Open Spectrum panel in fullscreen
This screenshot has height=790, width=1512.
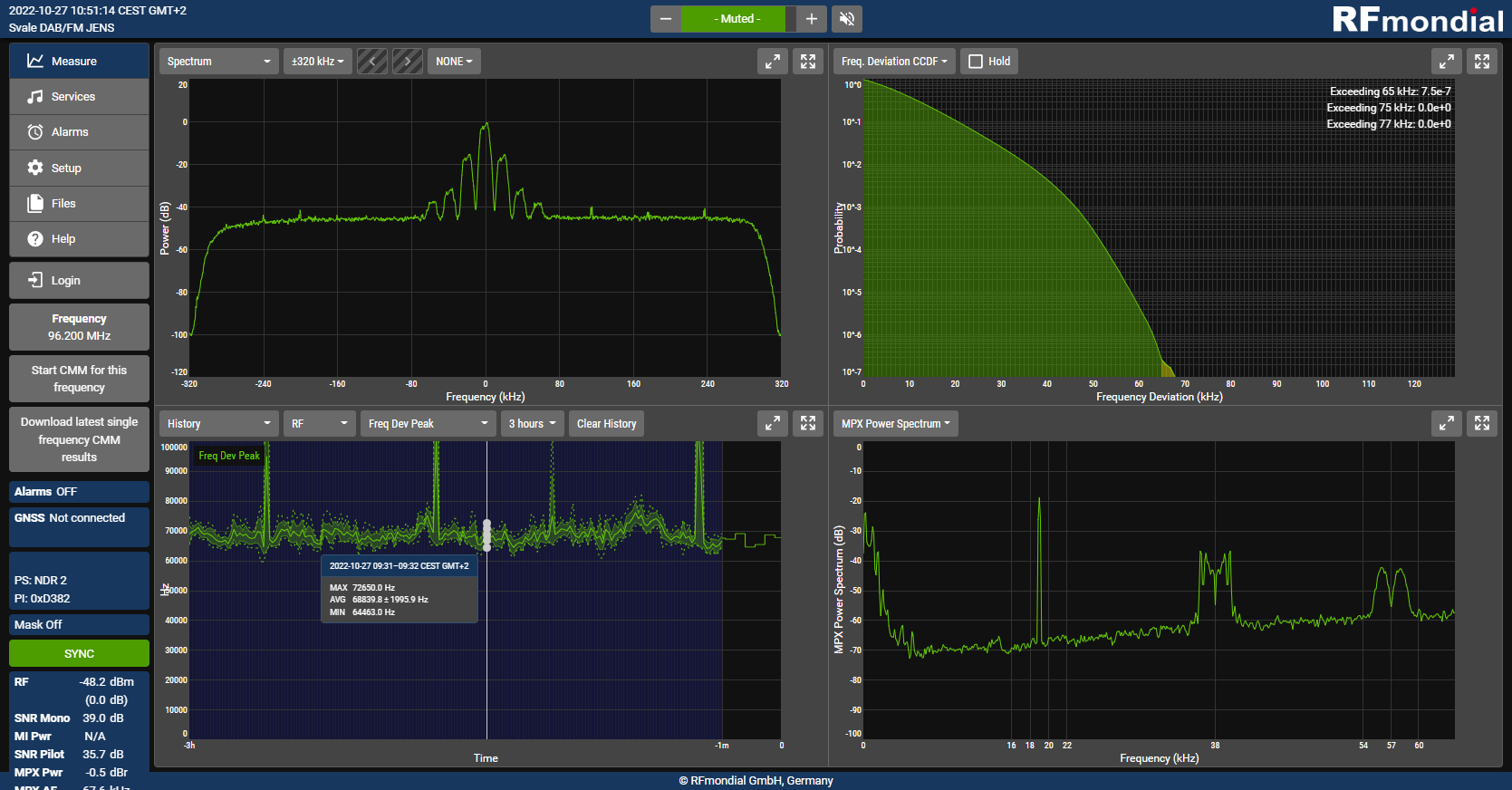[x=808, y=62]
